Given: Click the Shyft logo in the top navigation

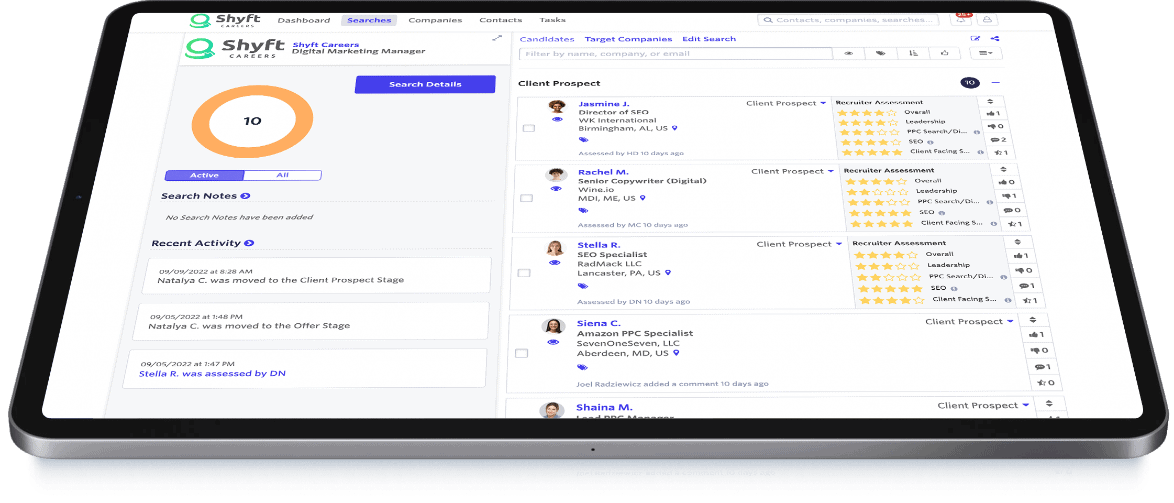Looking at the screenshot, I should coord(223,20).
